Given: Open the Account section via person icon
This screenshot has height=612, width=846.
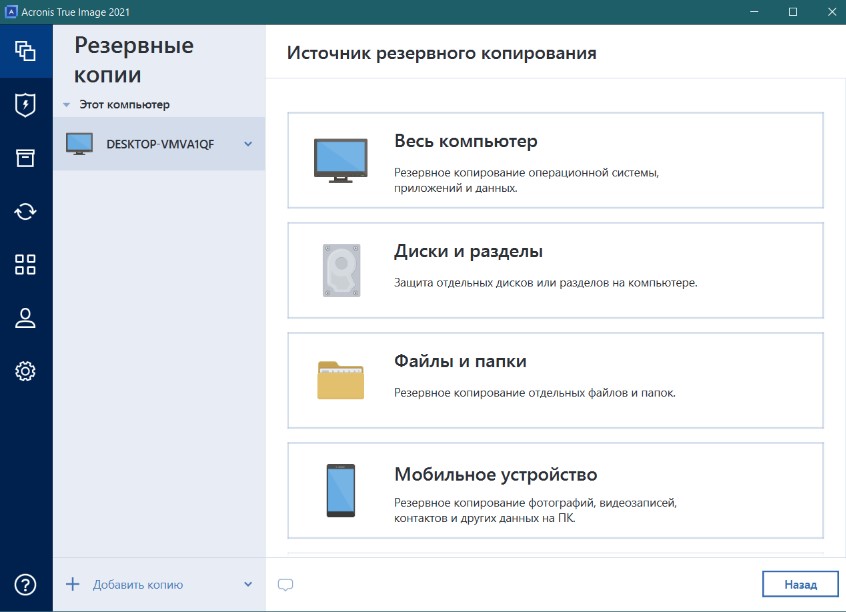Looking at the screenshot, I should point(25,318).
